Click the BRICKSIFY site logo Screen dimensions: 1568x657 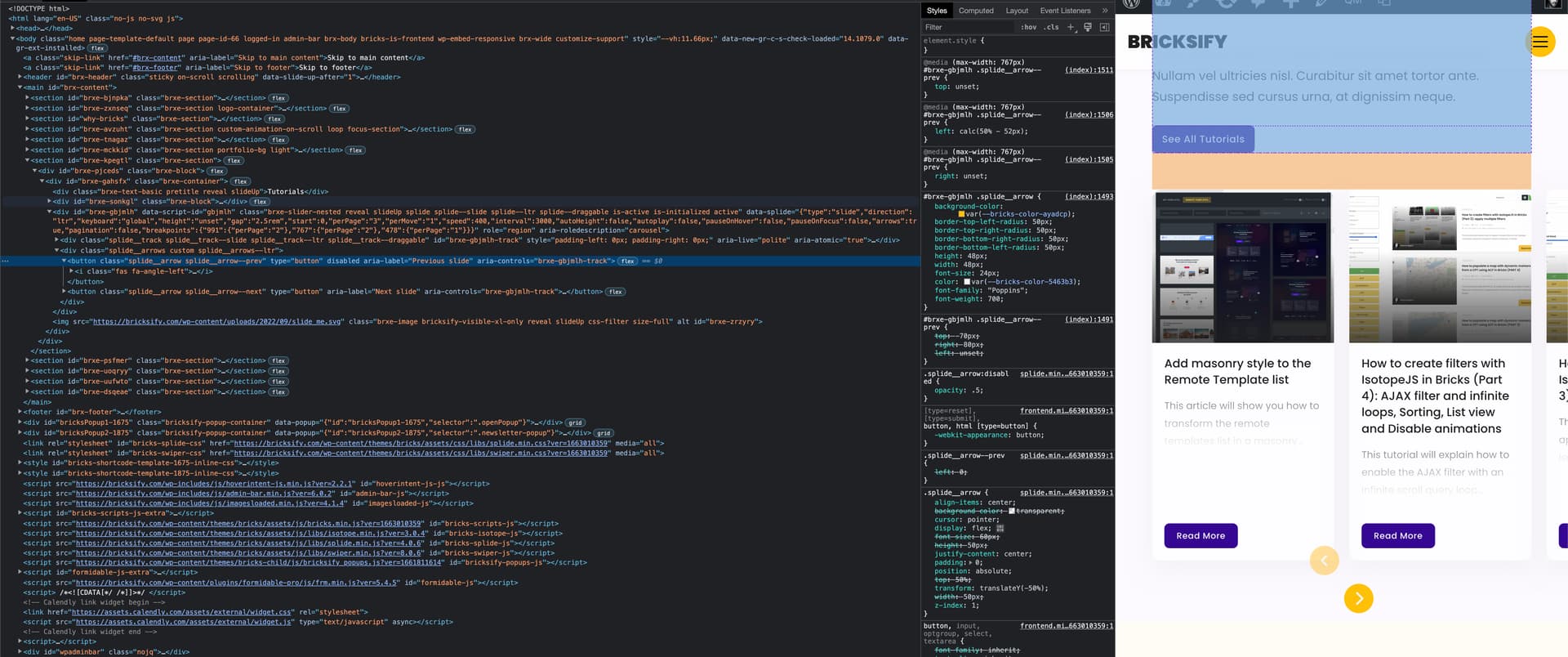[x=1177, y=42]
